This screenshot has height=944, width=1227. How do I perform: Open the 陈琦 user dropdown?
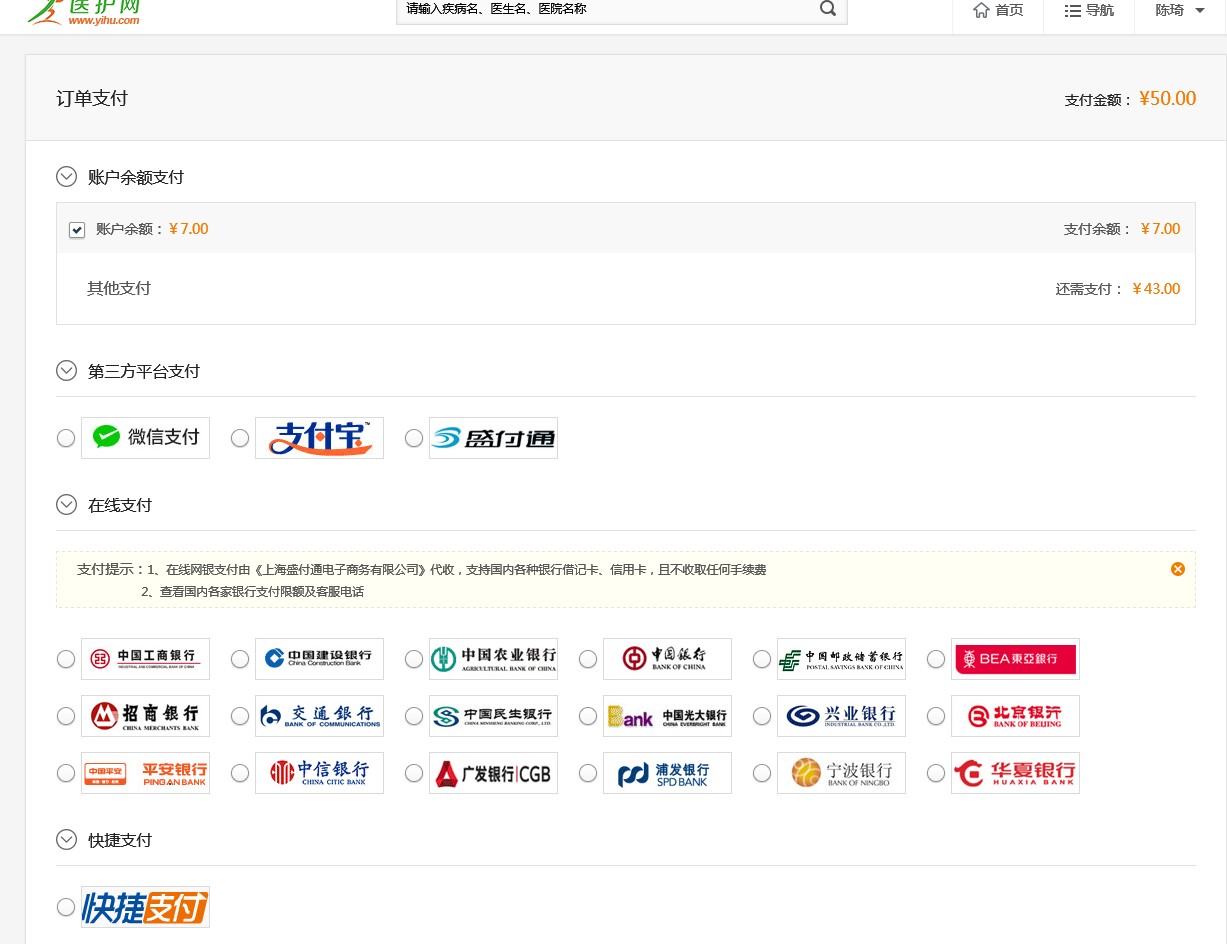pyautogui.click(x=1180, y=10)
